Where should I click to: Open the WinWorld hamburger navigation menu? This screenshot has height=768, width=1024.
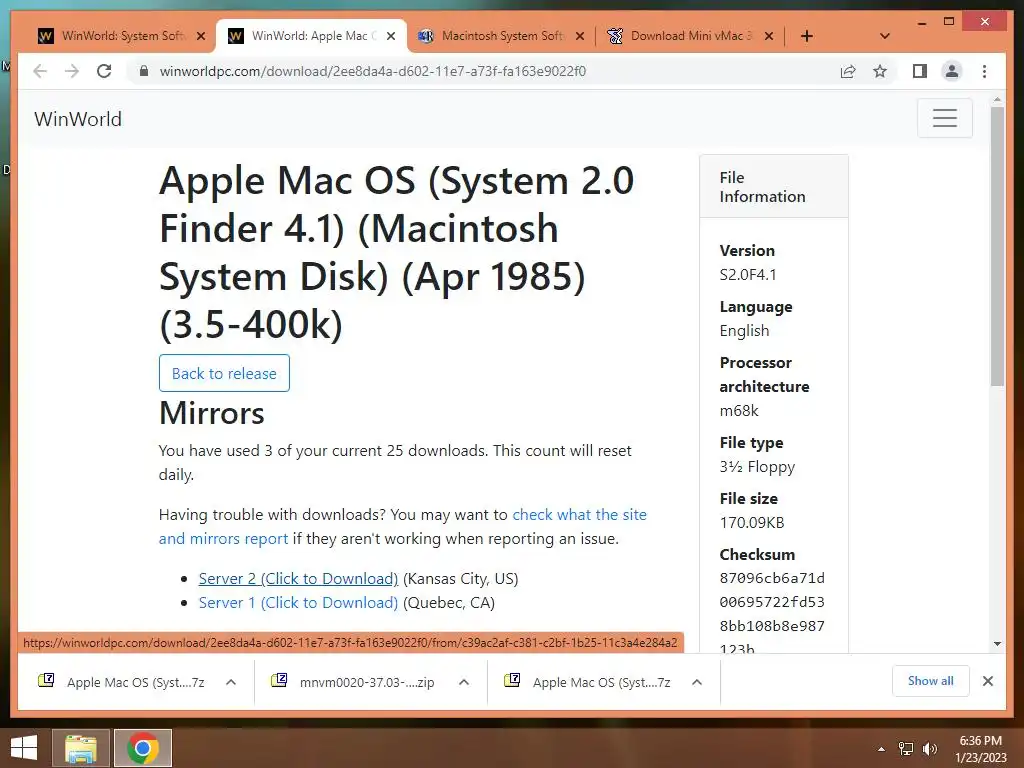click(x=944, y=118)
